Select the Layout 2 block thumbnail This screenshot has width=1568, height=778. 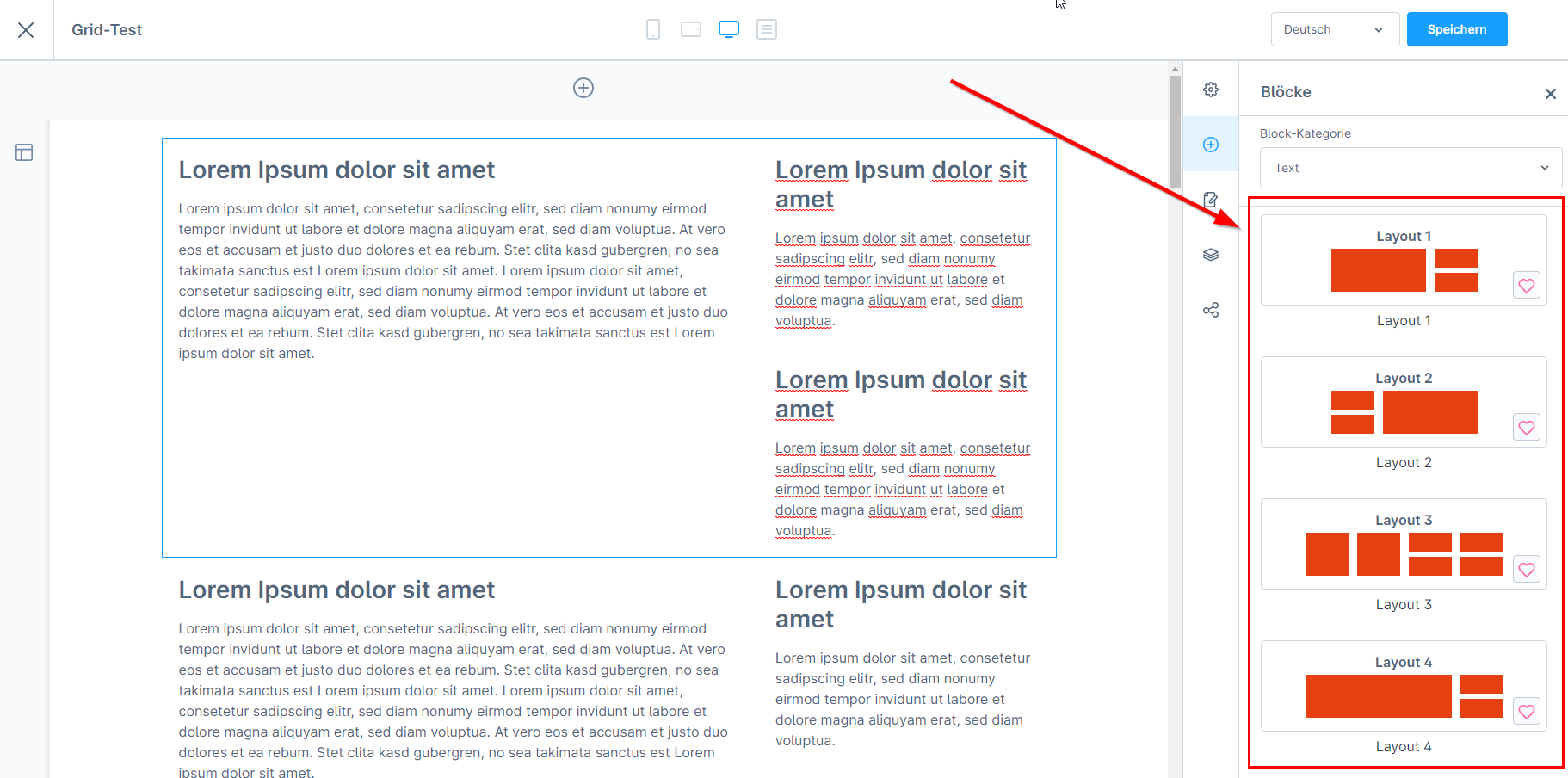pyautogui.click(x=1404, y=402)
